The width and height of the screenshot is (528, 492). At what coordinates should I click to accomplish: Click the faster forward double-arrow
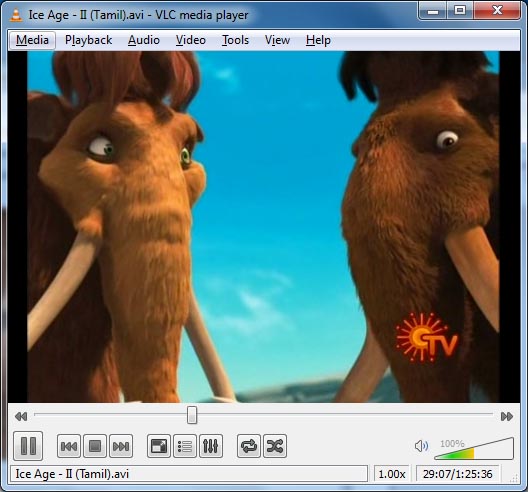click(x=507, y=417)
